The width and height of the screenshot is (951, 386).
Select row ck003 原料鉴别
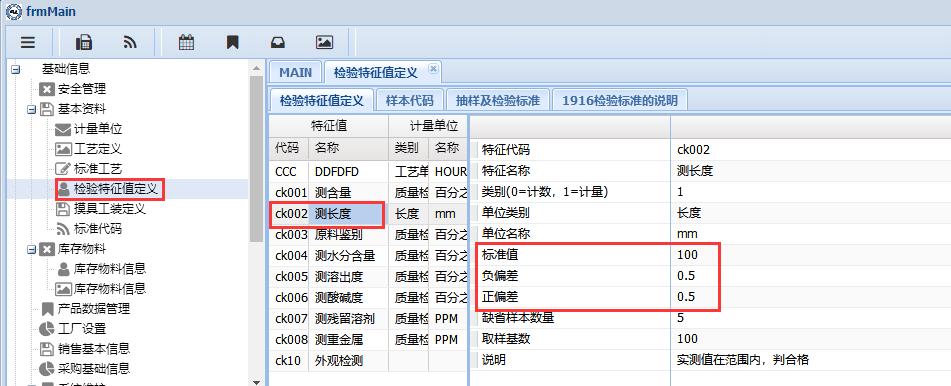tap(368, 235)
